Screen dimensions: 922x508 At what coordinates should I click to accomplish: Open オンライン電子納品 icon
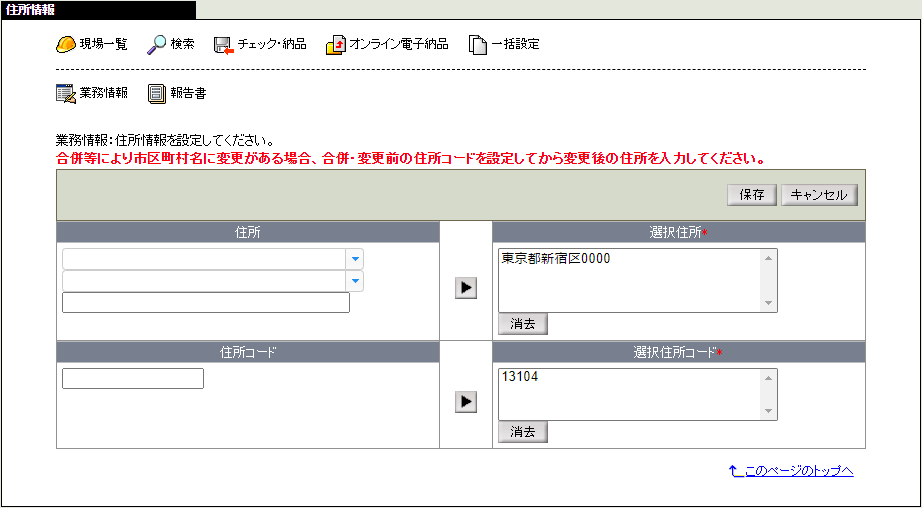coord(336,45)
